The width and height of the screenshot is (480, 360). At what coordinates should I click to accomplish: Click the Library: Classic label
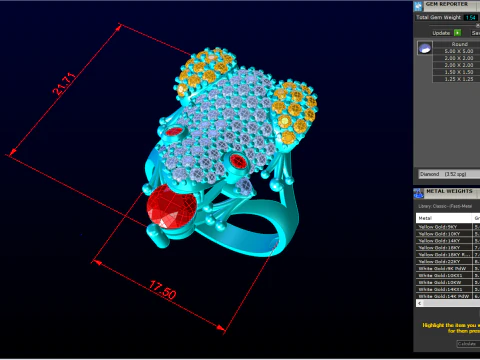[445, 206]
